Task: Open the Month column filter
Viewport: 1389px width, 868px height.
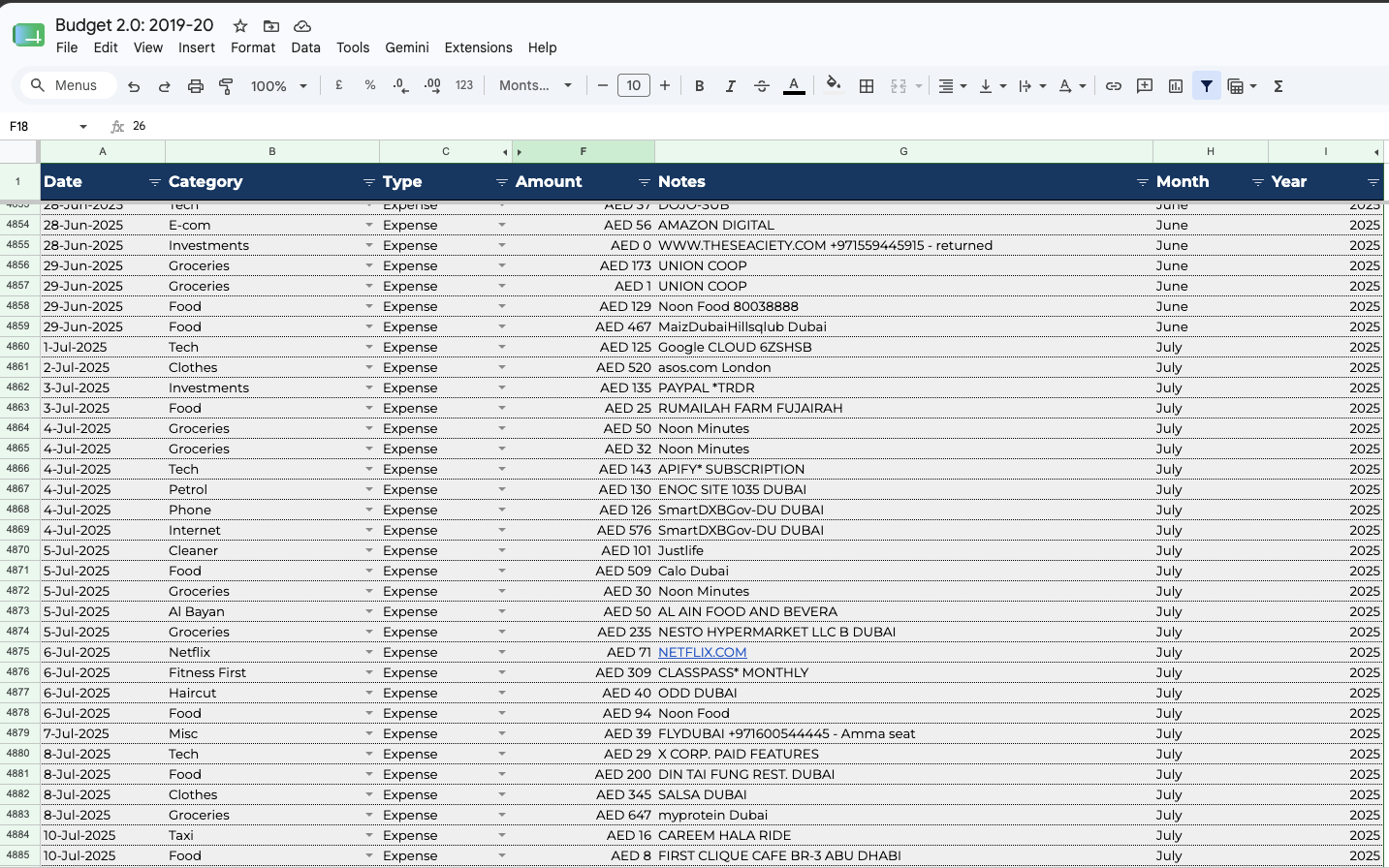Action: 1257,182
